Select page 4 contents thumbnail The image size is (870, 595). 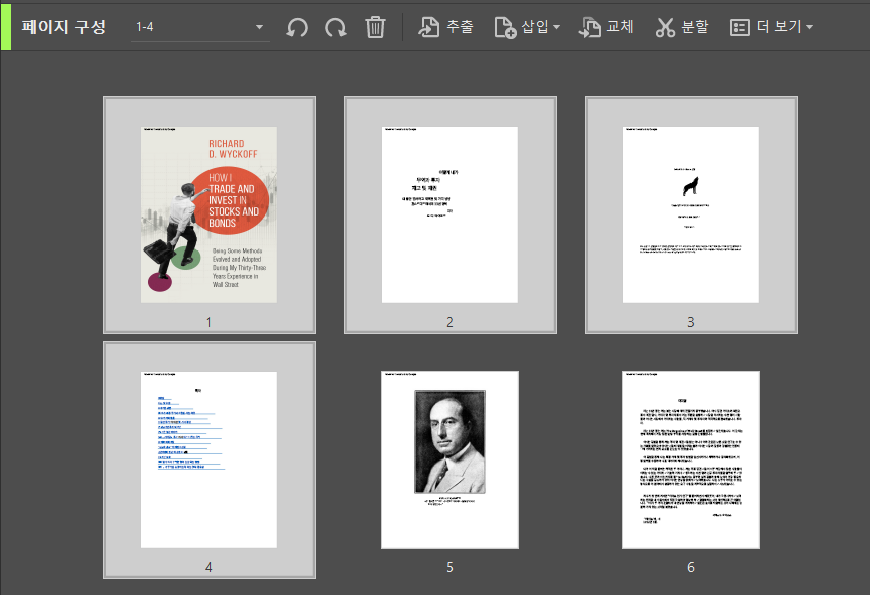coord(209,460)
